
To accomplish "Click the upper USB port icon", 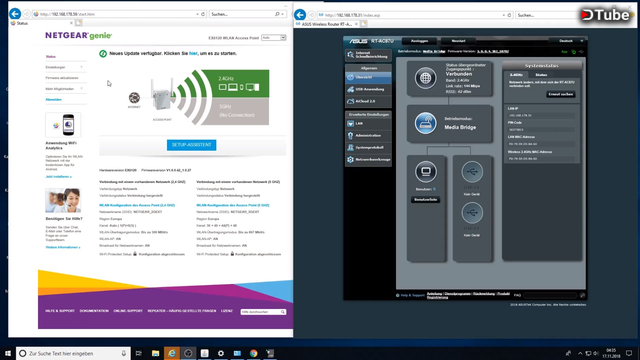I will coord(472,172).
